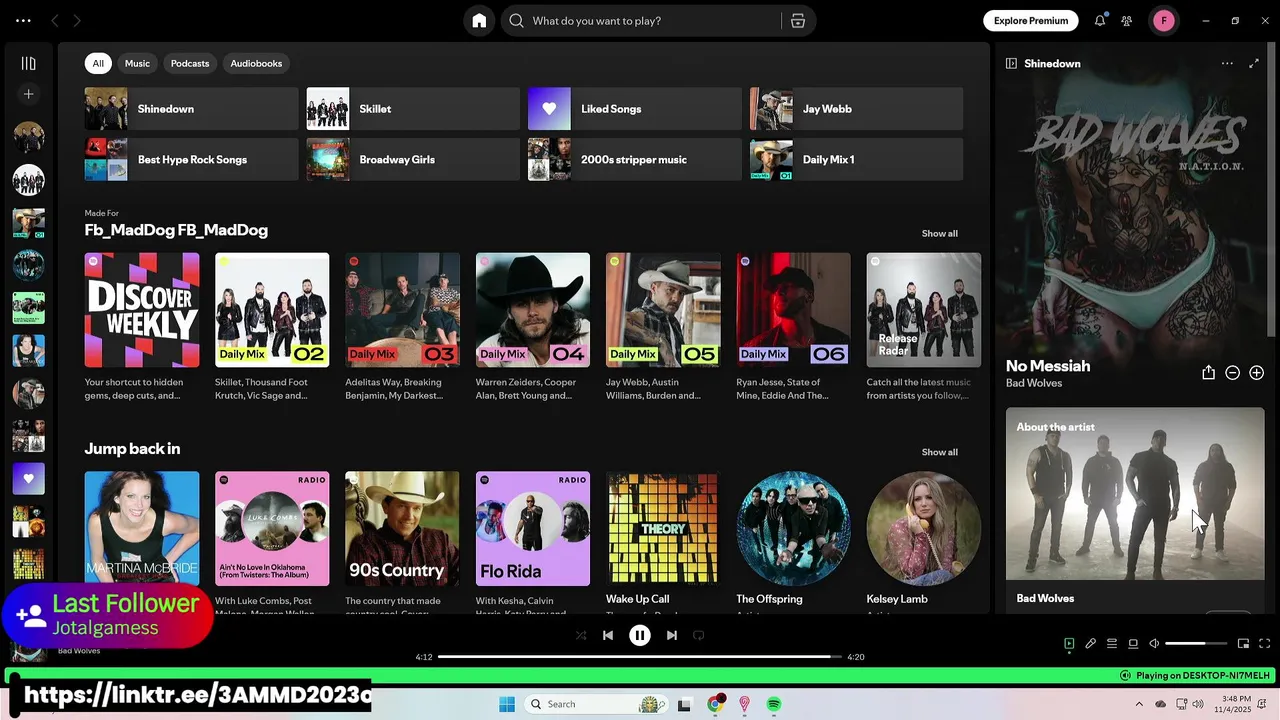Open the mini player
Screen dimensions: 1280x720
1243,644
